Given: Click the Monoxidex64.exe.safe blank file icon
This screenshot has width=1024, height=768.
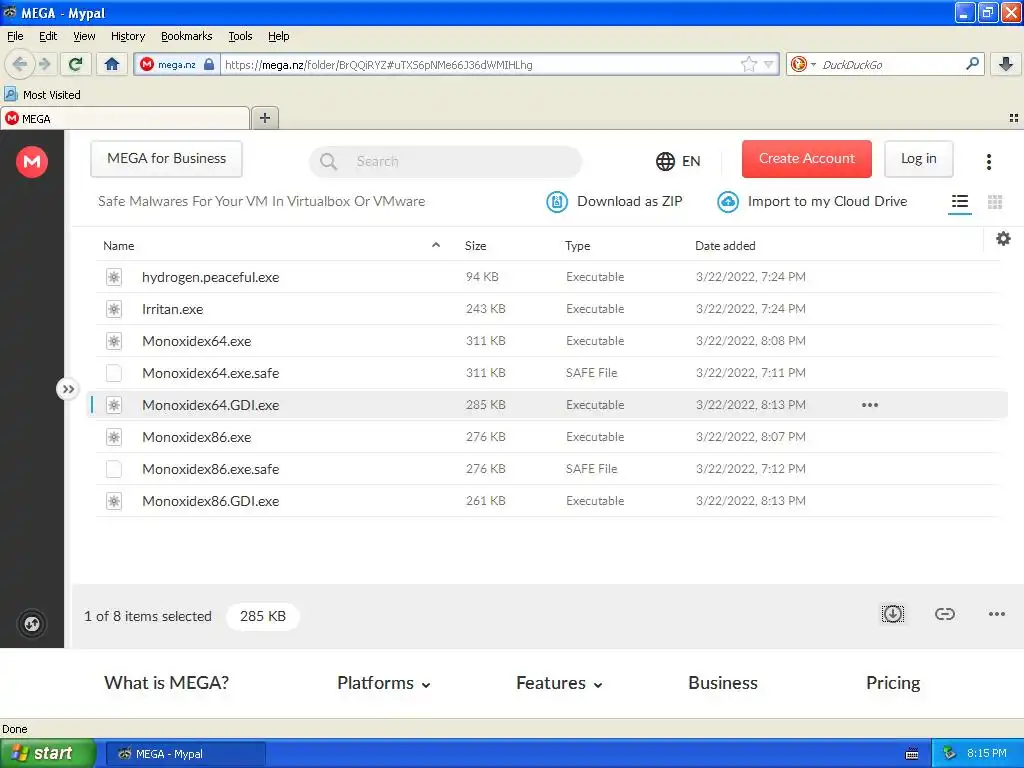Looking at the screenshot, I should [x=114, y=373].
